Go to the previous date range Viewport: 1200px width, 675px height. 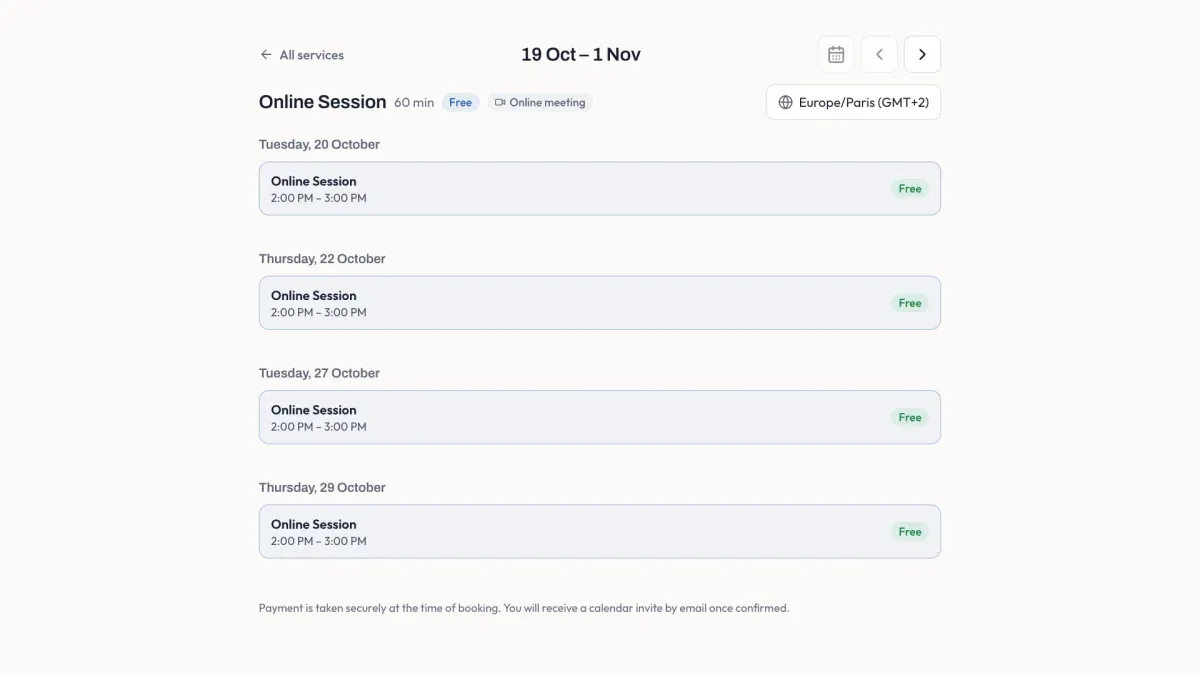[879, 55]
